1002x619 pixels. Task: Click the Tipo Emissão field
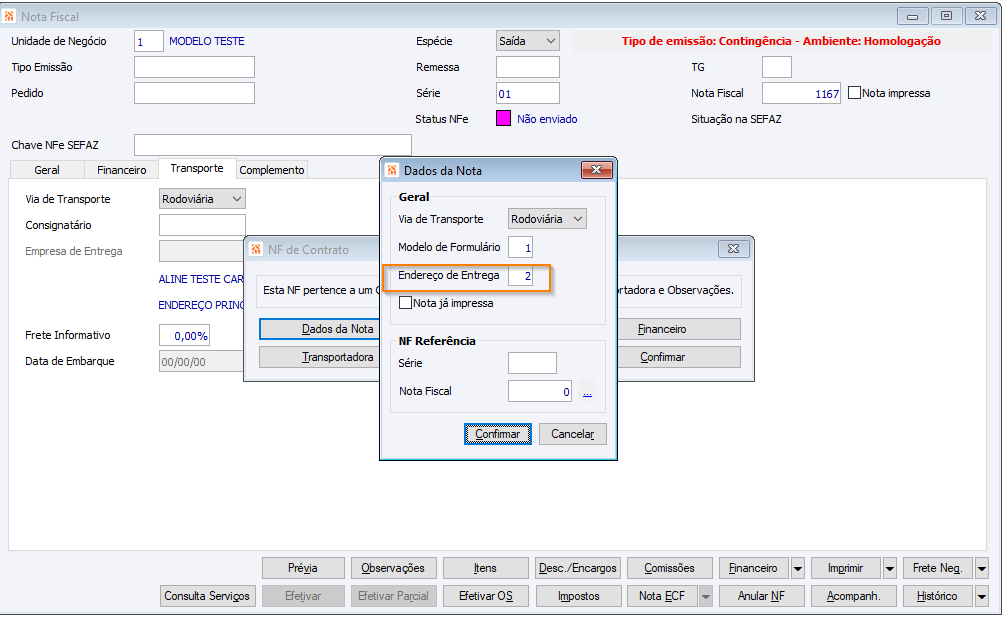pyautogui.click(x=194, y=67)
